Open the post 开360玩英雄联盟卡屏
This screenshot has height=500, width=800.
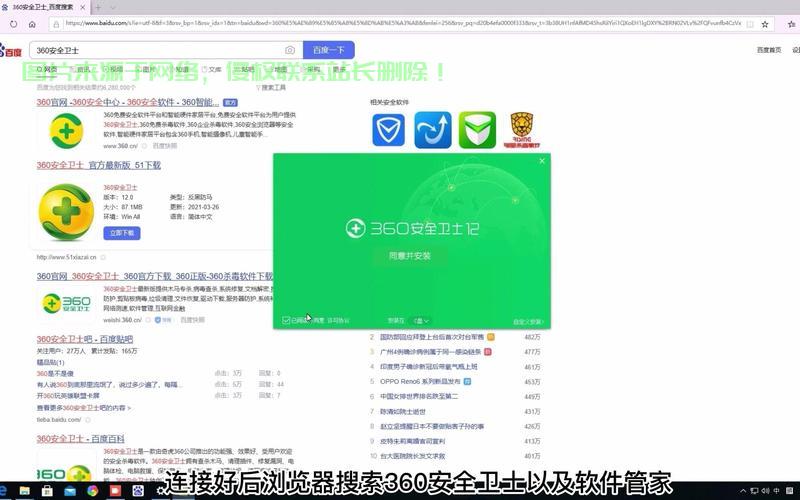[x=68, y=396]
